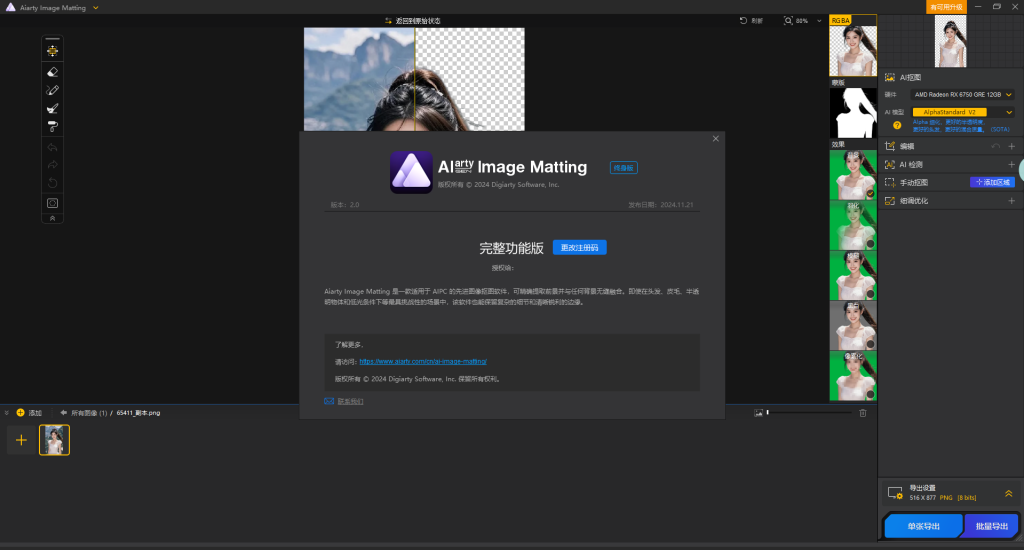
Task: Select the 蒙版 mask preview thumbnail
Action: (x=853, y=112)
